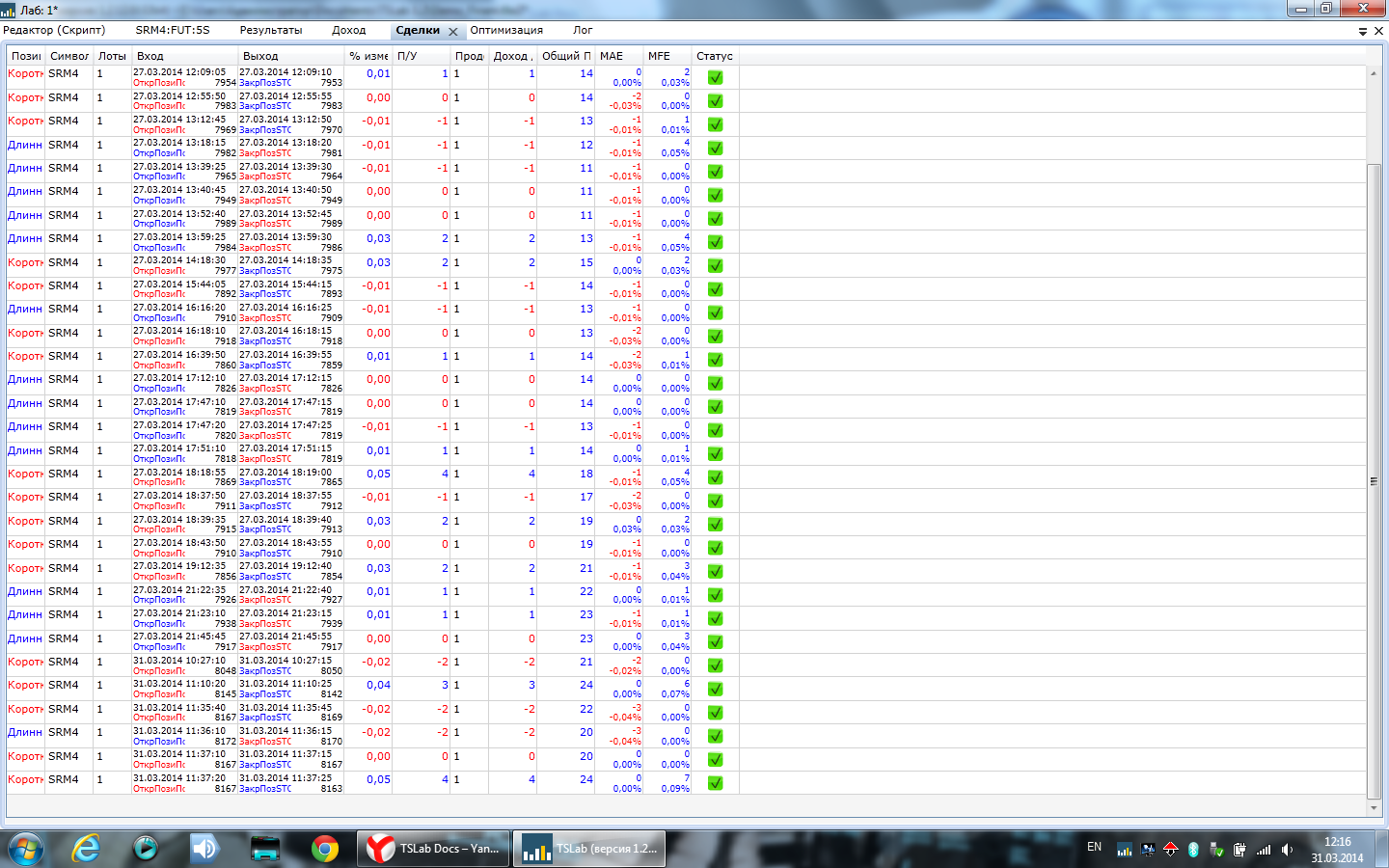Click the speaker icon pinned on taskbar
The image size is (1389, 868).
point(205,849)
